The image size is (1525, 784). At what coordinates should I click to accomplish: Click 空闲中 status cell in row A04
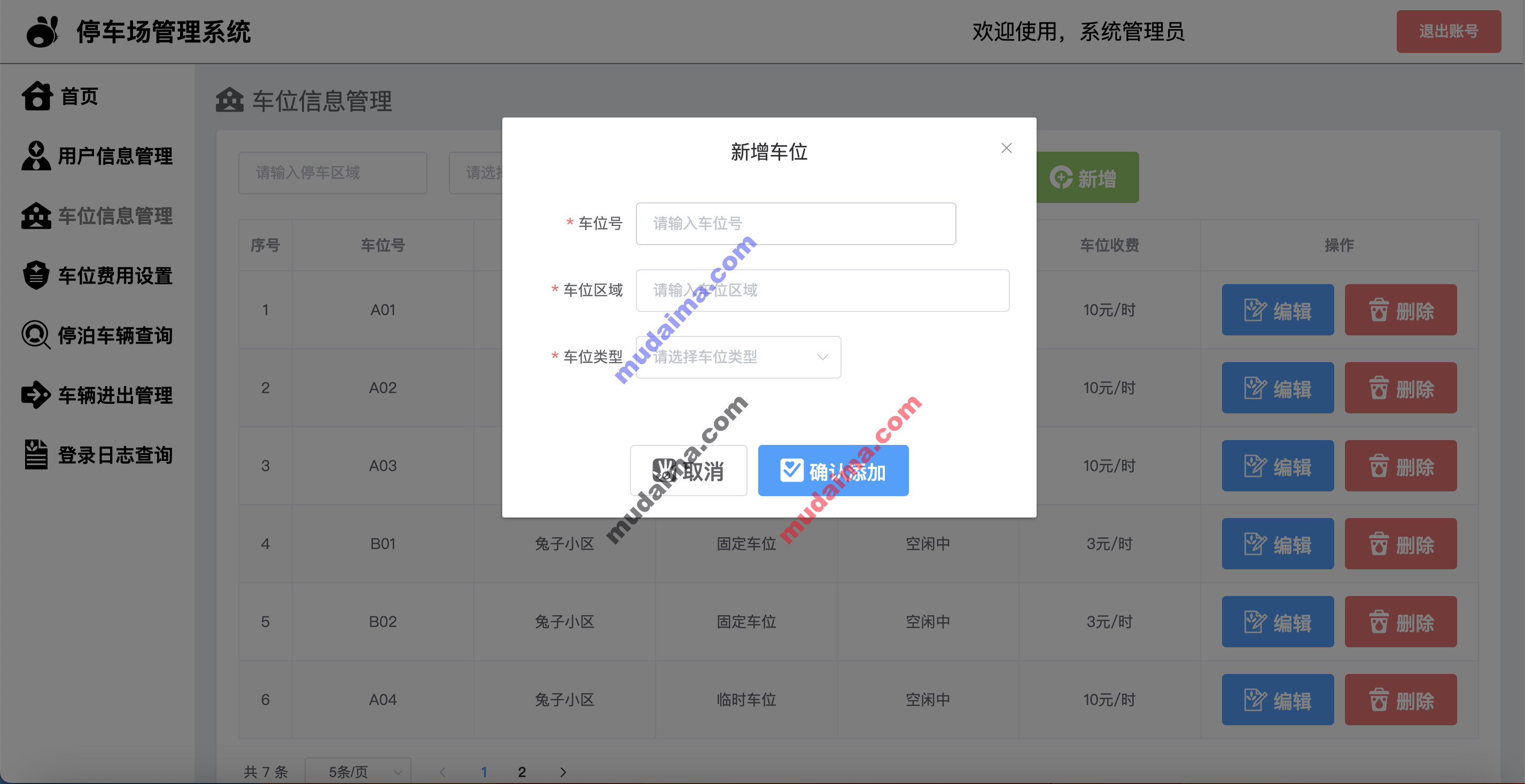[928, 700]
